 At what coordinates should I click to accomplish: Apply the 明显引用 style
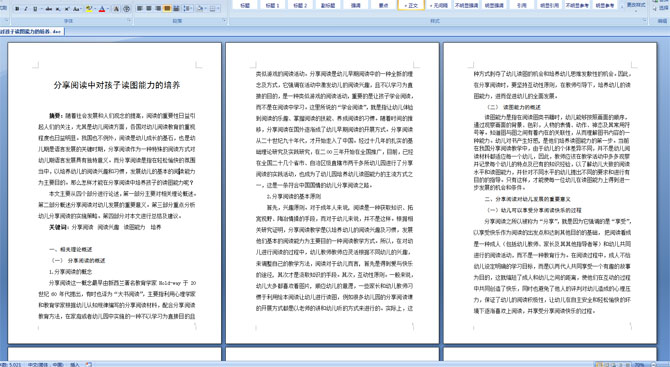click(550, 5)
